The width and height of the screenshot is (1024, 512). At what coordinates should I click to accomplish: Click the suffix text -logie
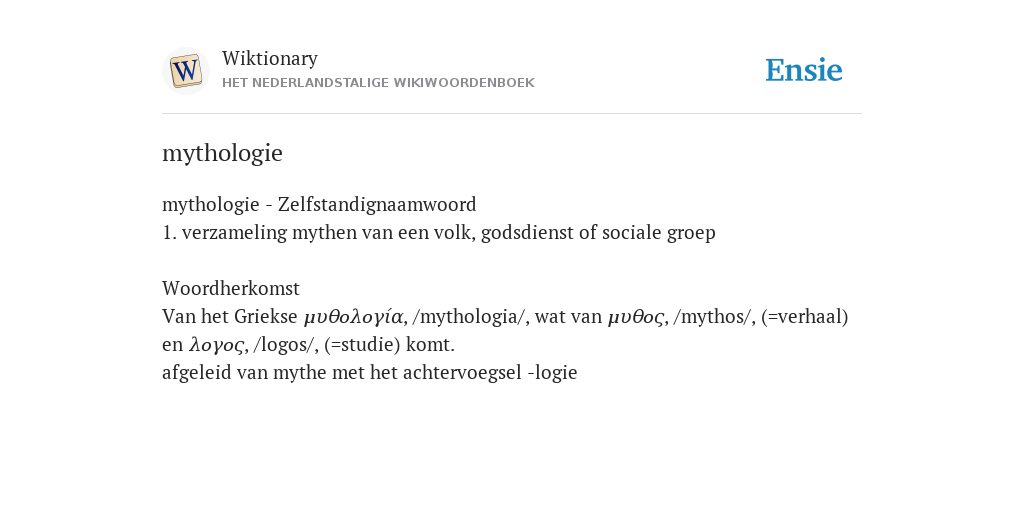click(552, 373)
